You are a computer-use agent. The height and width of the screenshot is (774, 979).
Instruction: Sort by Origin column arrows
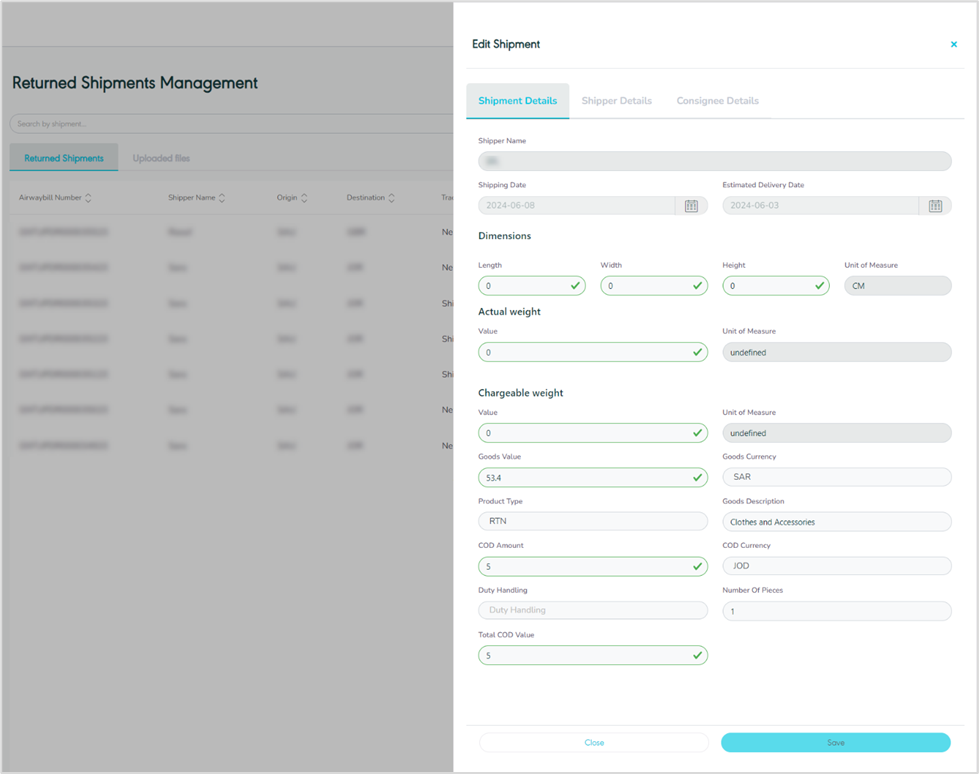[304, 198]
